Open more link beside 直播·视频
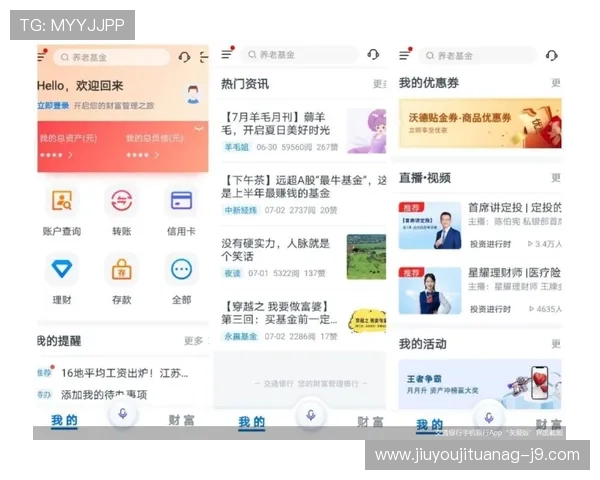The image size is (600, 480). pyautogui.click(x=556, y=178)
